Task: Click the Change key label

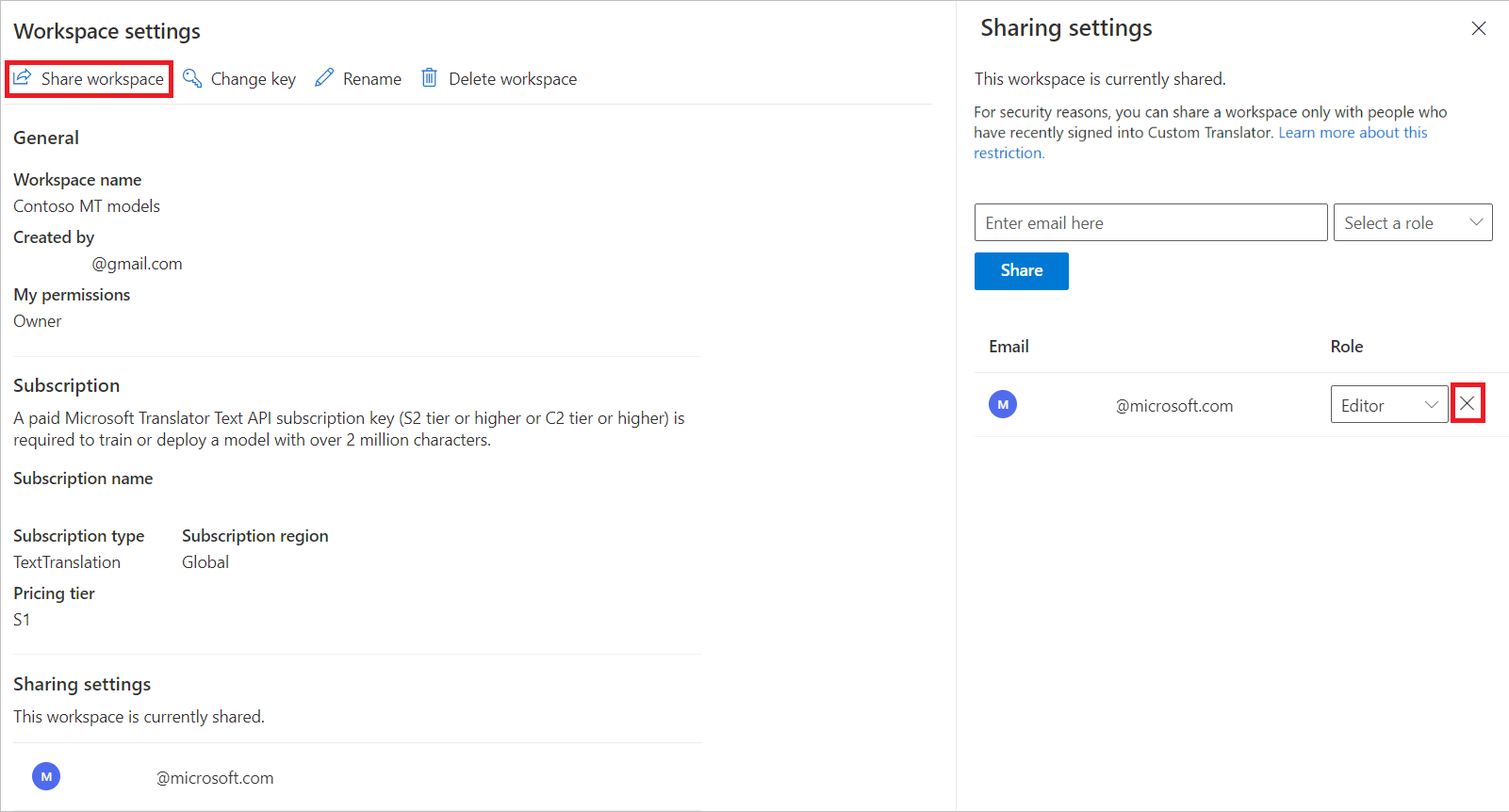Action: (254, 79)
